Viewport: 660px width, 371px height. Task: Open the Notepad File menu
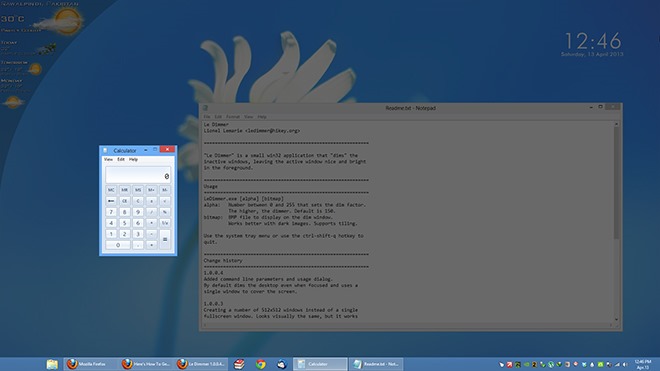tap(207, 117)
